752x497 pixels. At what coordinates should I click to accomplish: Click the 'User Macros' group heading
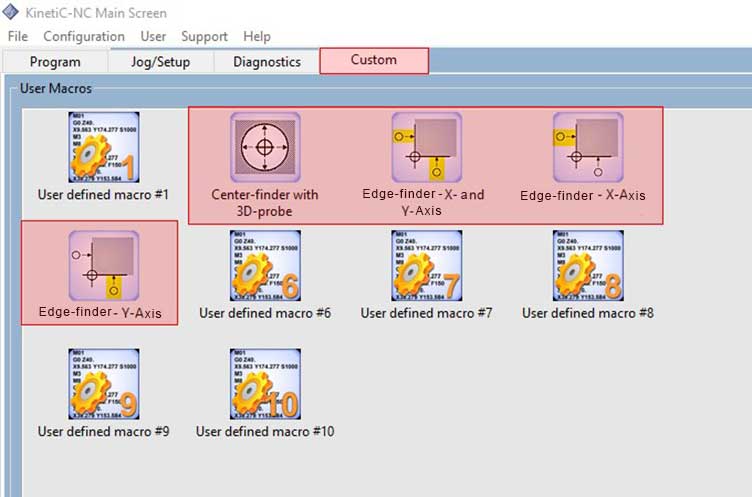point(56,88)
